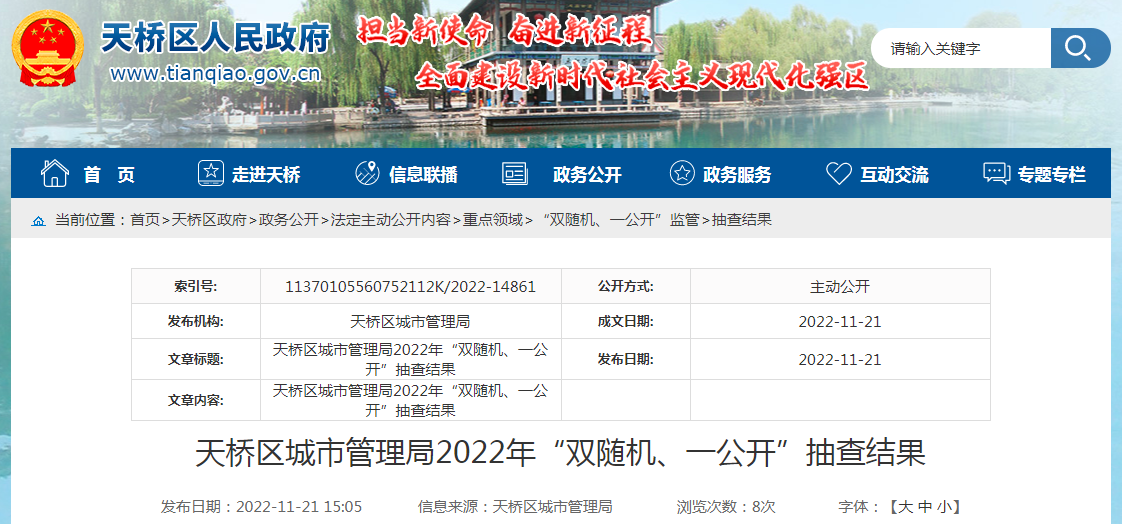
Task: Open the 政务公开 navigation menu
Action: click(587, 174)
